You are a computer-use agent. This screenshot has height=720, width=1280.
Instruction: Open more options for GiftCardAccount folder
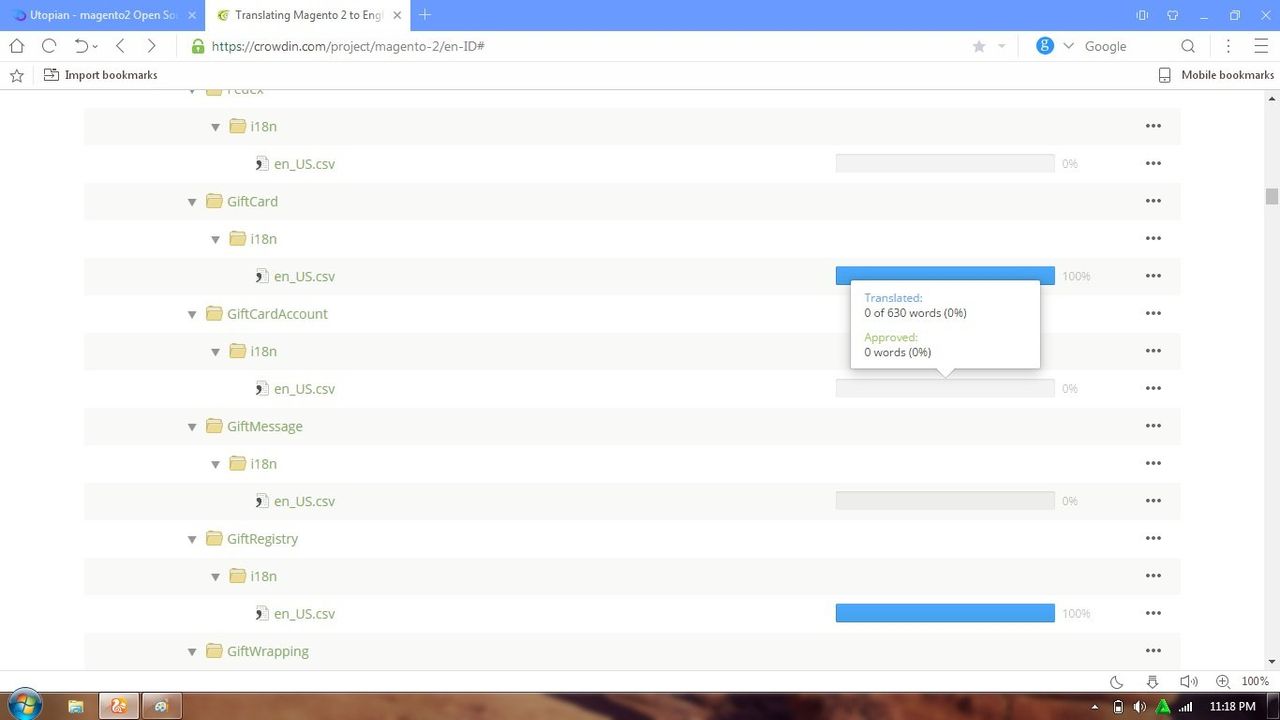[x=1153, y=314]
